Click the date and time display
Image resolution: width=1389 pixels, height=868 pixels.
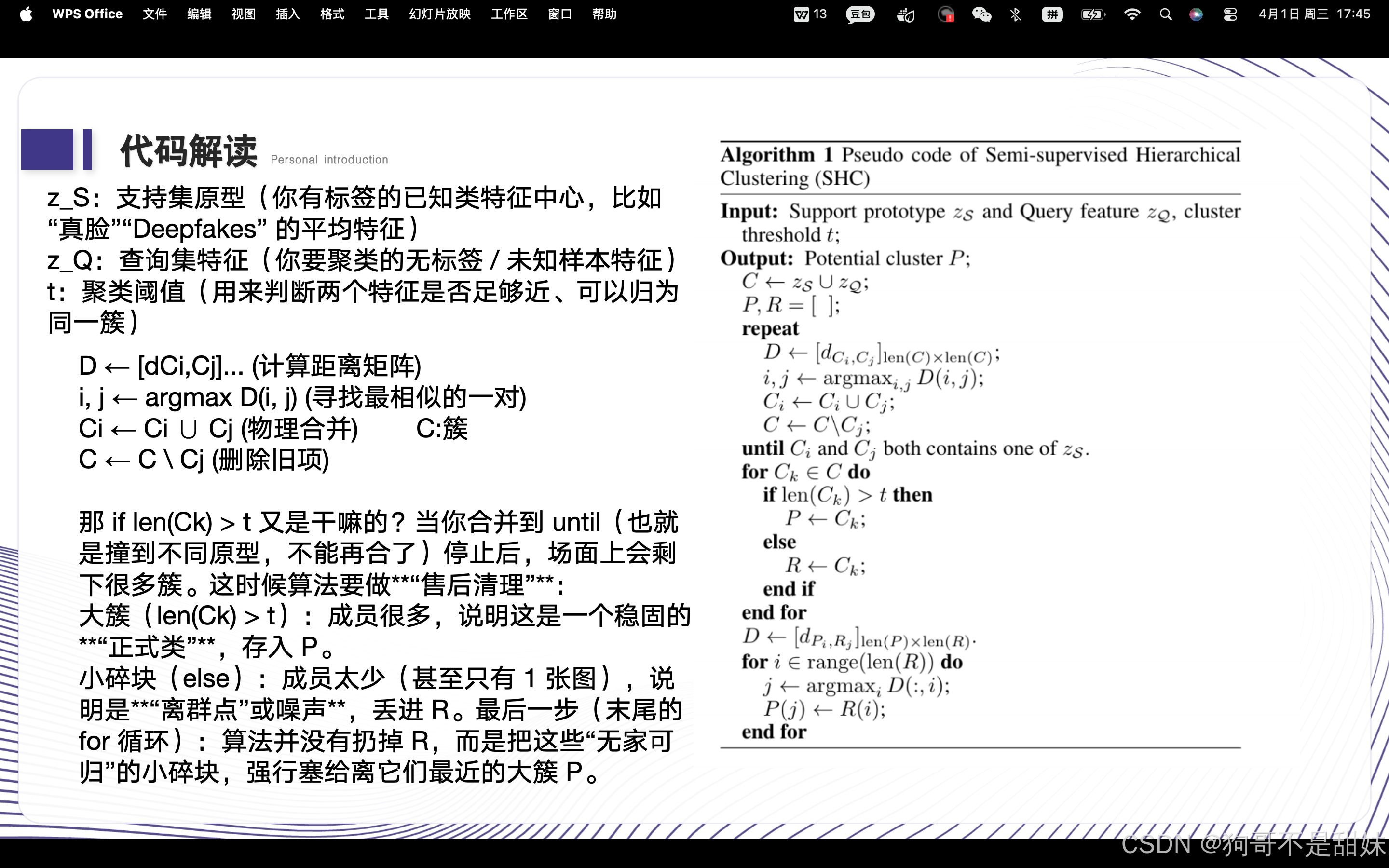[x=1314, y=14]
